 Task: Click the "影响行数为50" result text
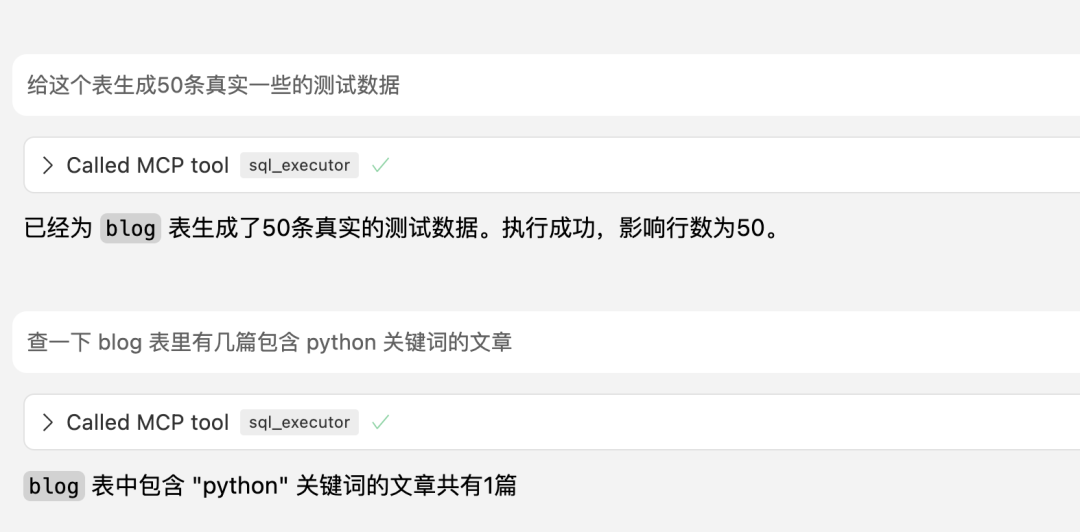pos(690,229)
